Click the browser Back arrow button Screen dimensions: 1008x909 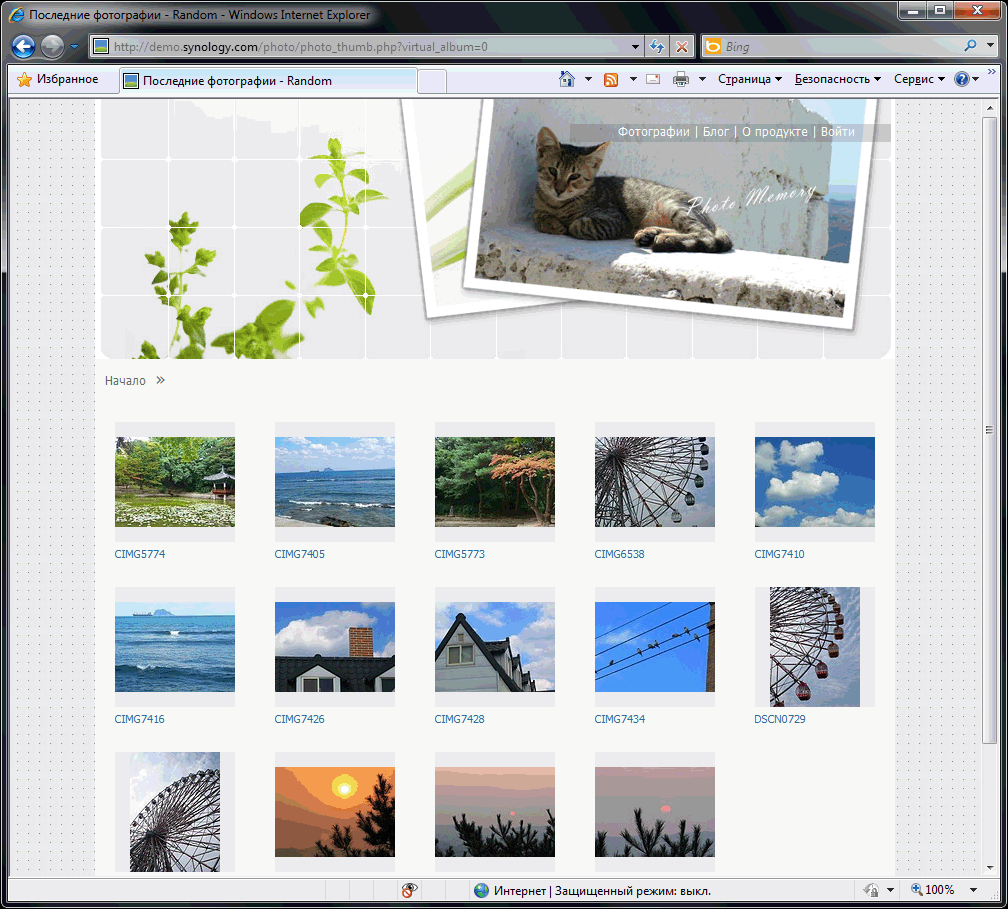(x=23, y=47)
